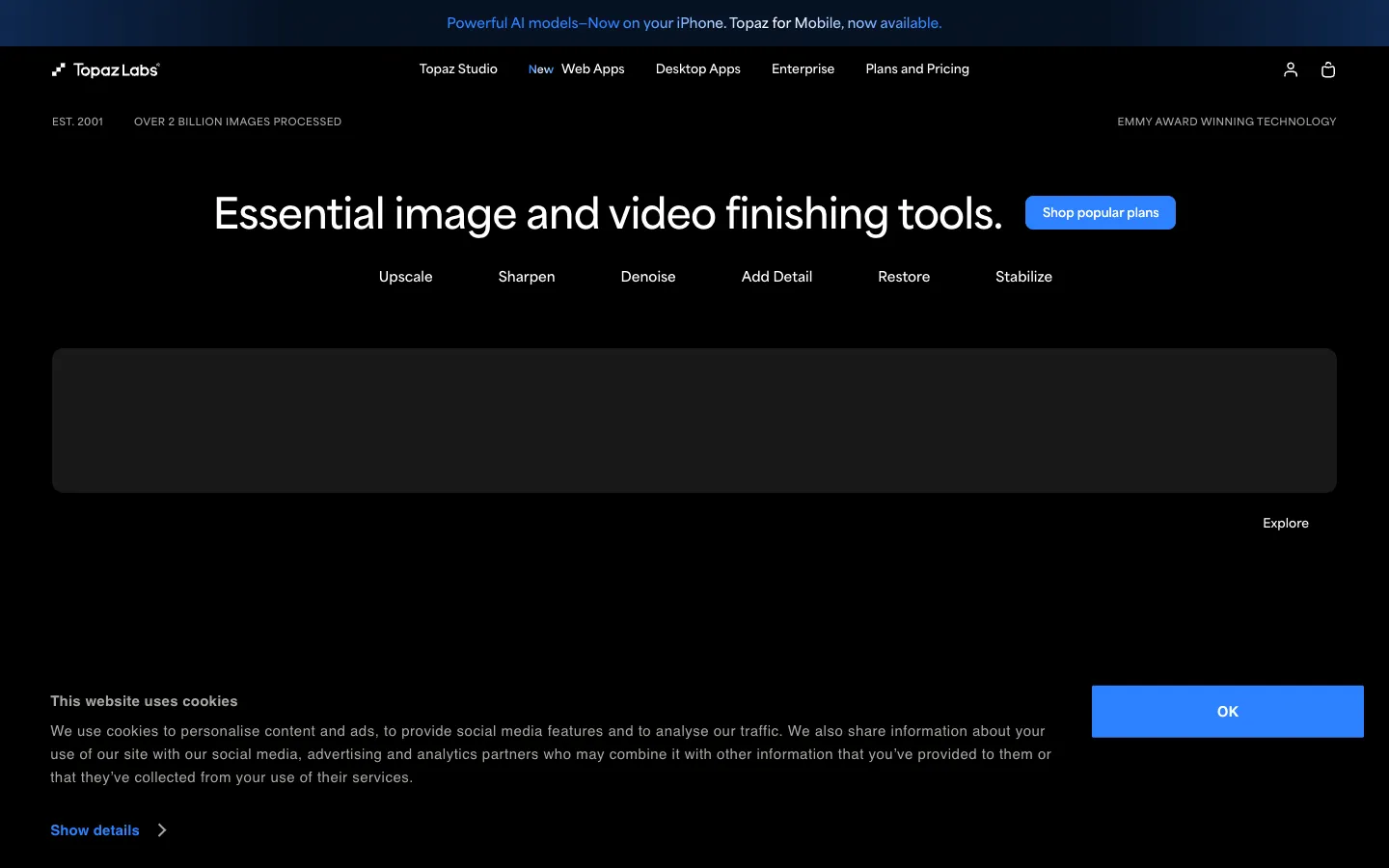Viewport: 1389px width, 868px height.
Task: Select the Restore tab
Action: click(904, 277)
